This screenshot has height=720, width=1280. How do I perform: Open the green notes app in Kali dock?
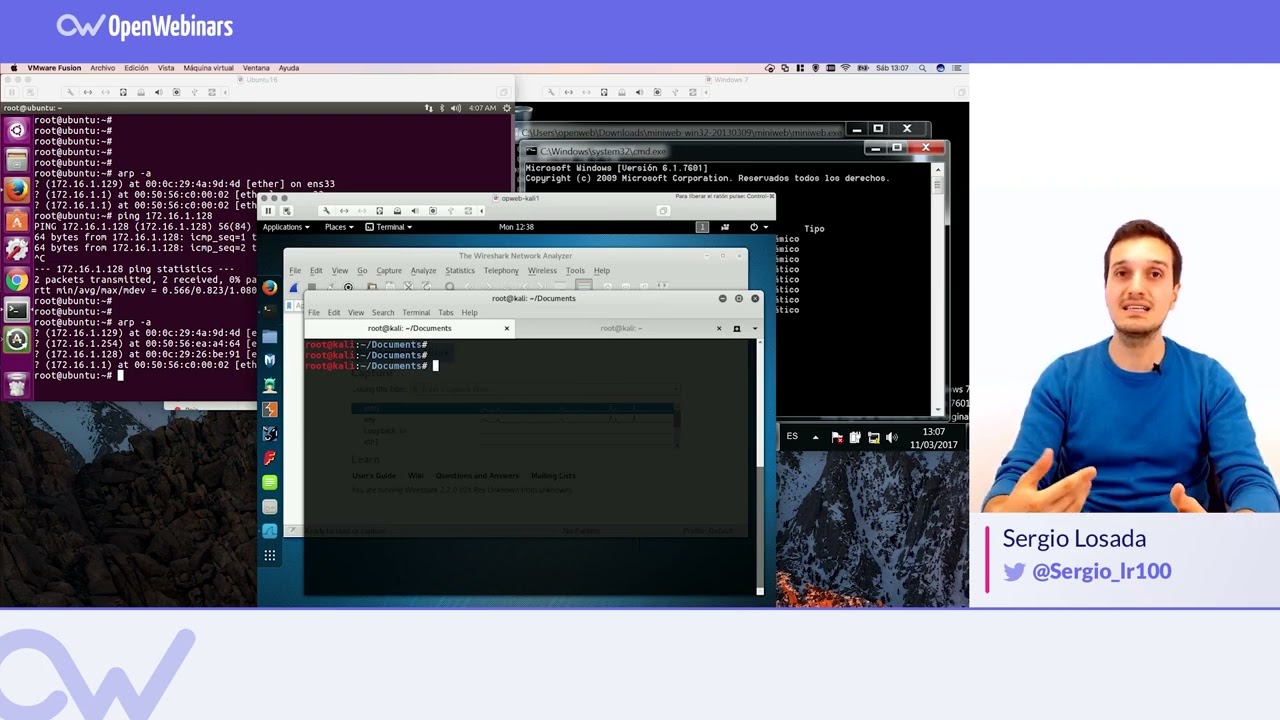tap(269, 482)
